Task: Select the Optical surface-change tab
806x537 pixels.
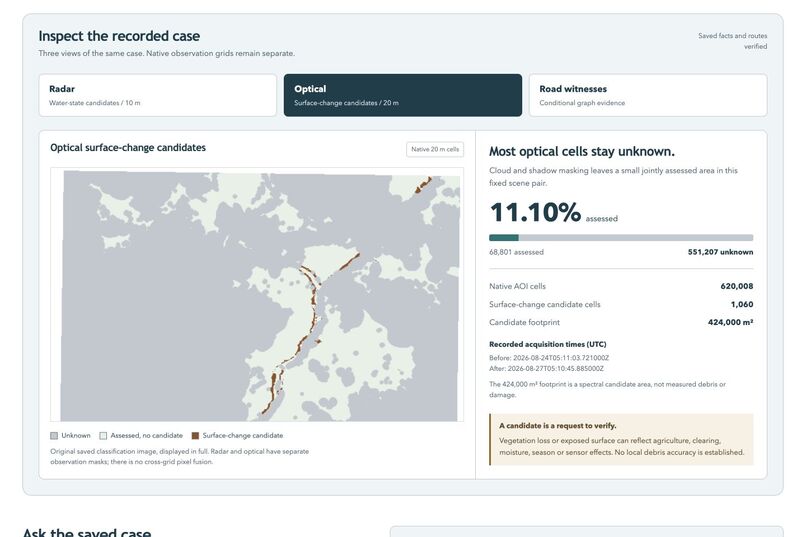Action: [x=402, y=95]
